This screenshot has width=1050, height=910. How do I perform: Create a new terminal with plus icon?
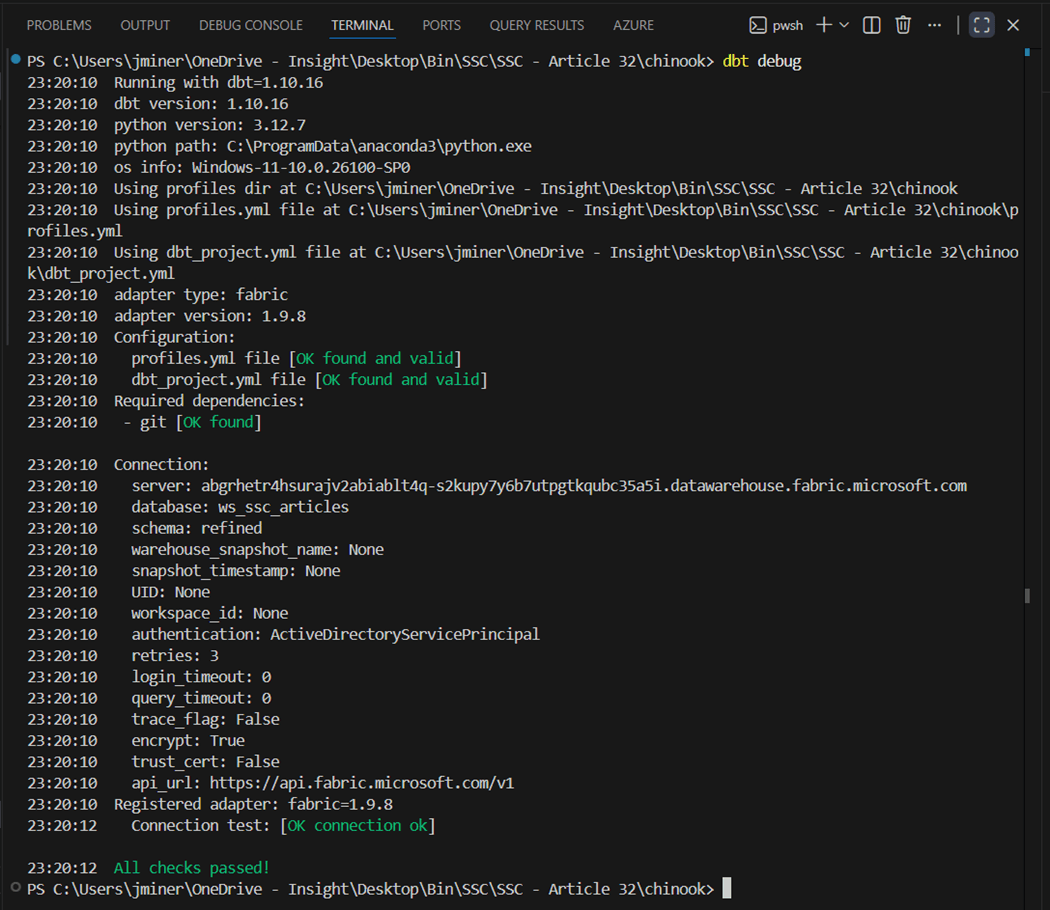[x=824, y=25]
